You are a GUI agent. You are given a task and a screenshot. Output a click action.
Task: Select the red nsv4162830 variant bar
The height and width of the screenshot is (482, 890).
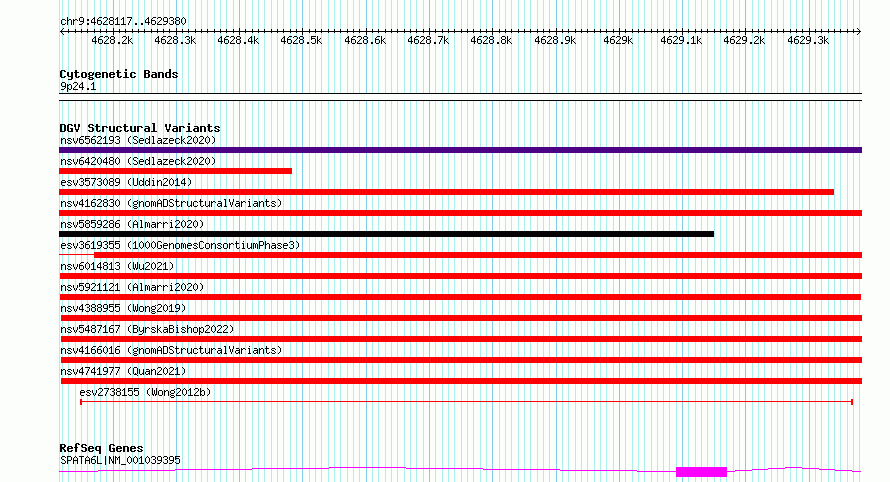[460, 213]
